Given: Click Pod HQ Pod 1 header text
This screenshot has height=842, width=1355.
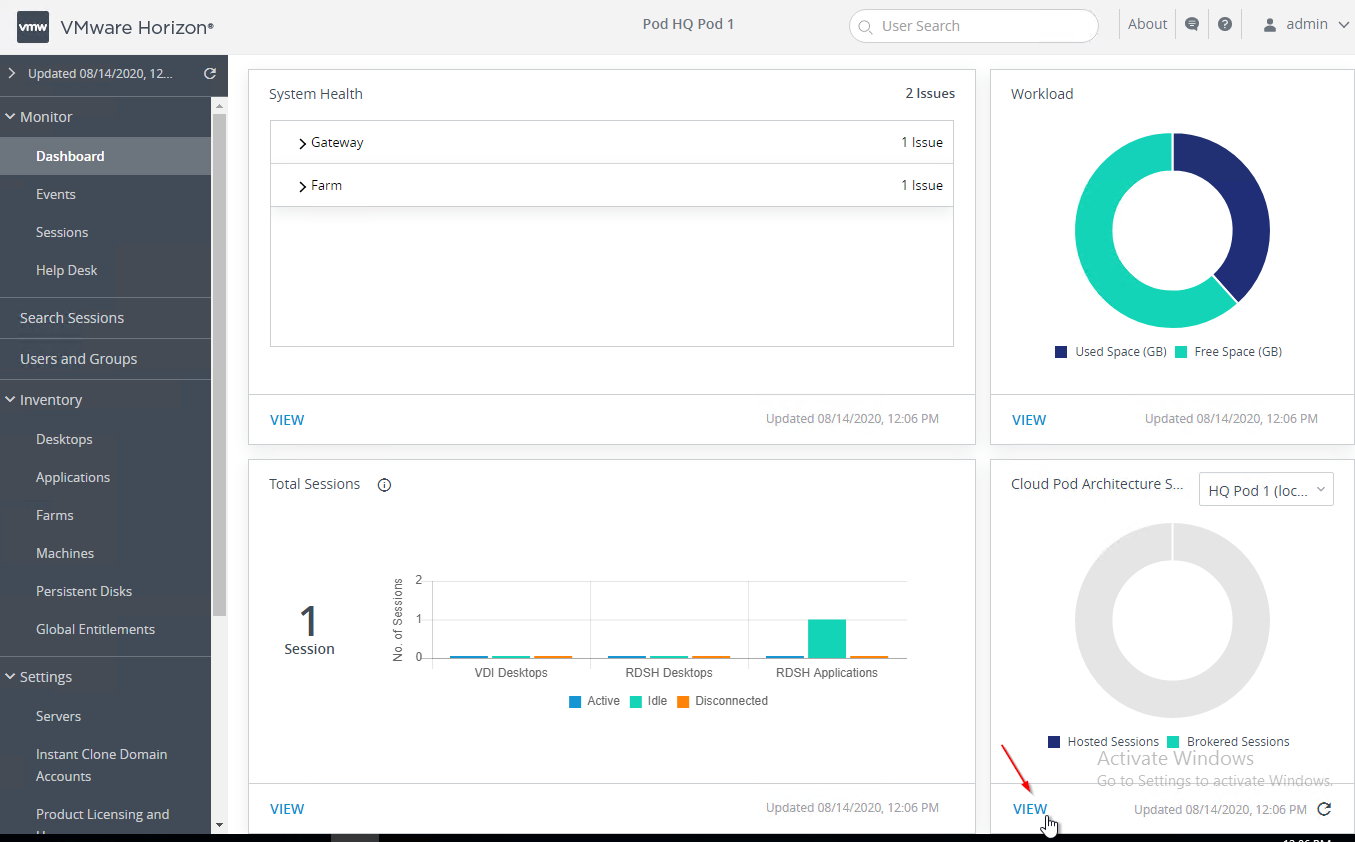Looking at the screenshot, I should [688, 24].
